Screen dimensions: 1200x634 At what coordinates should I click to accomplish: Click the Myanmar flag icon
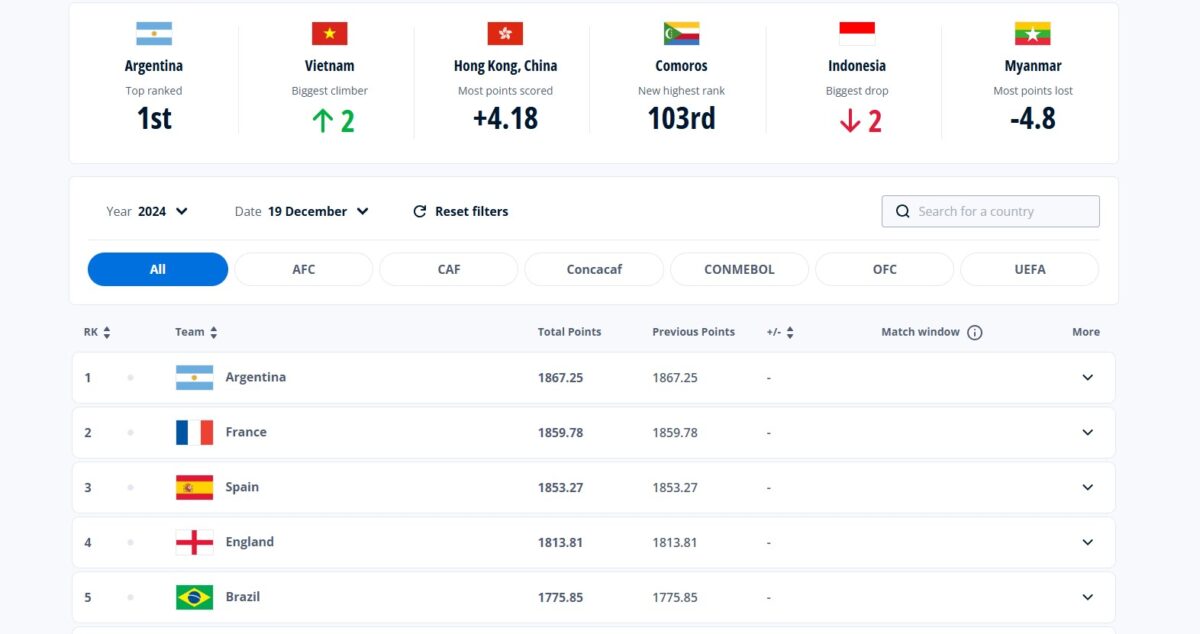click(1033, 34)
